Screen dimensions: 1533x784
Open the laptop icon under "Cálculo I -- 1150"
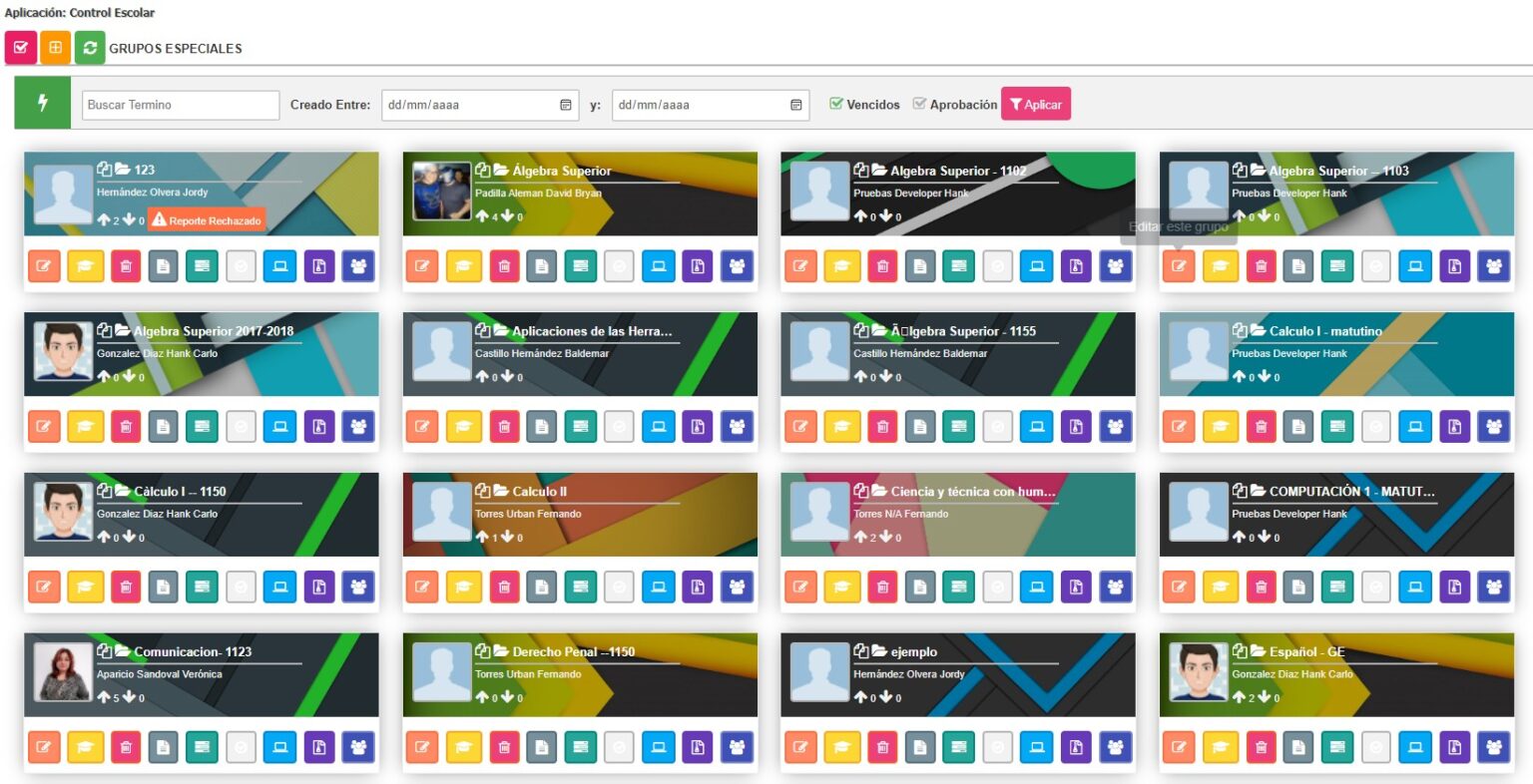pos(279,587)
